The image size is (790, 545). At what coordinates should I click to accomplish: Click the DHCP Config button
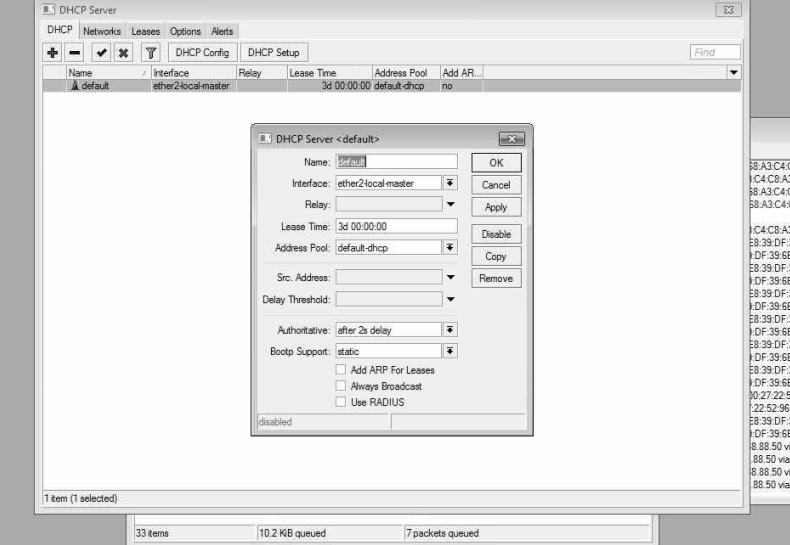click(x=202, y=52)
